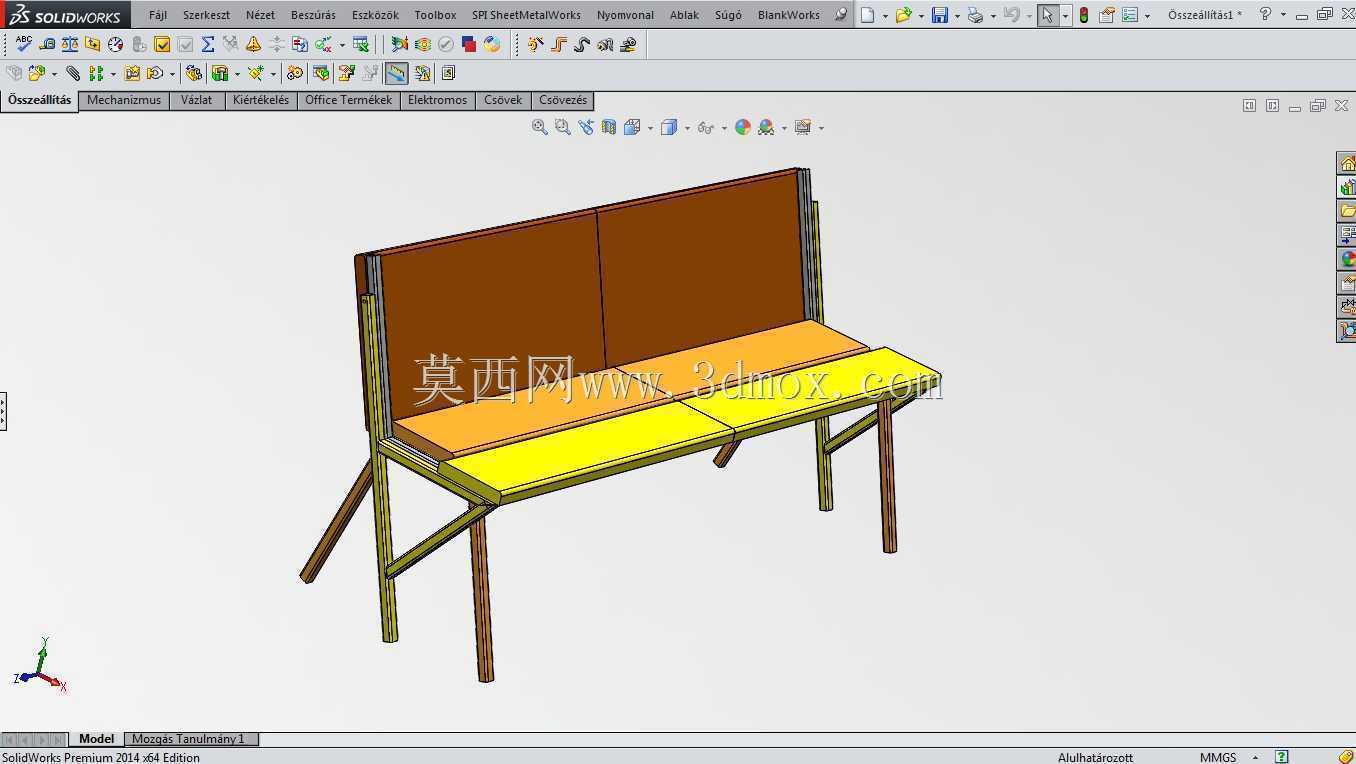Expand the Options dropdown arrow
The width and height of the screenshot is (1356, 764).
[x=1147, y=16]
